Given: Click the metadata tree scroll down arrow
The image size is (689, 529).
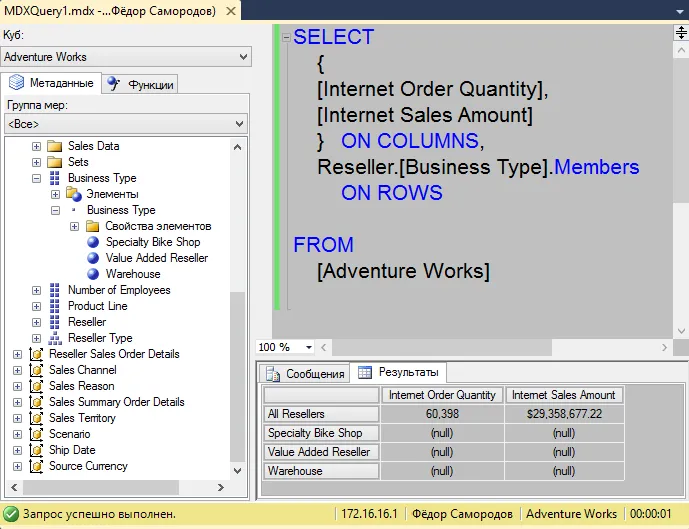Looking at the screenshot, I should [237, 471].
